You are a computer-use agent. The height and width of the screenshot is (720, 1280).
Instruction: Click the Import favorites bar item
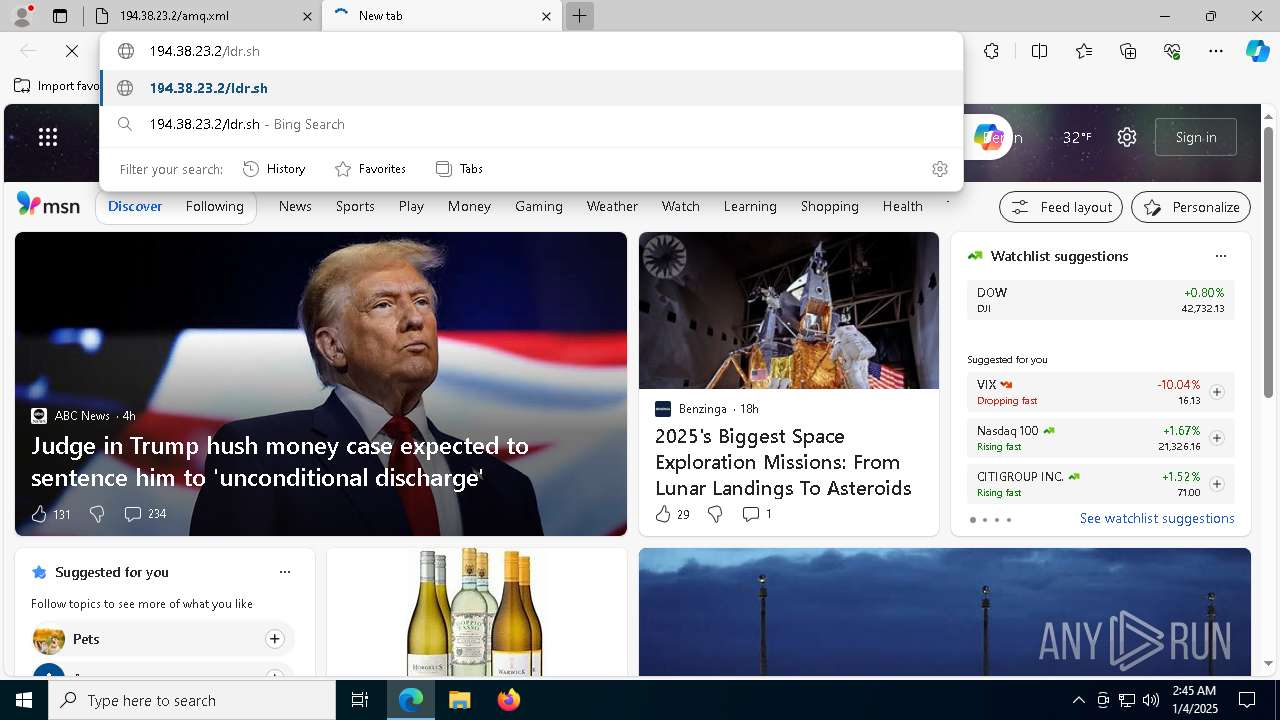[x=58, y=86]
